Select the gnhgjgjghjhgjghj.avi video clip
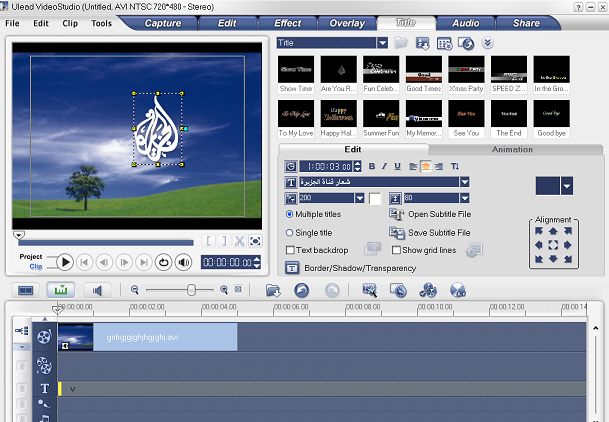The image size is (609, 422). (148, 337)
